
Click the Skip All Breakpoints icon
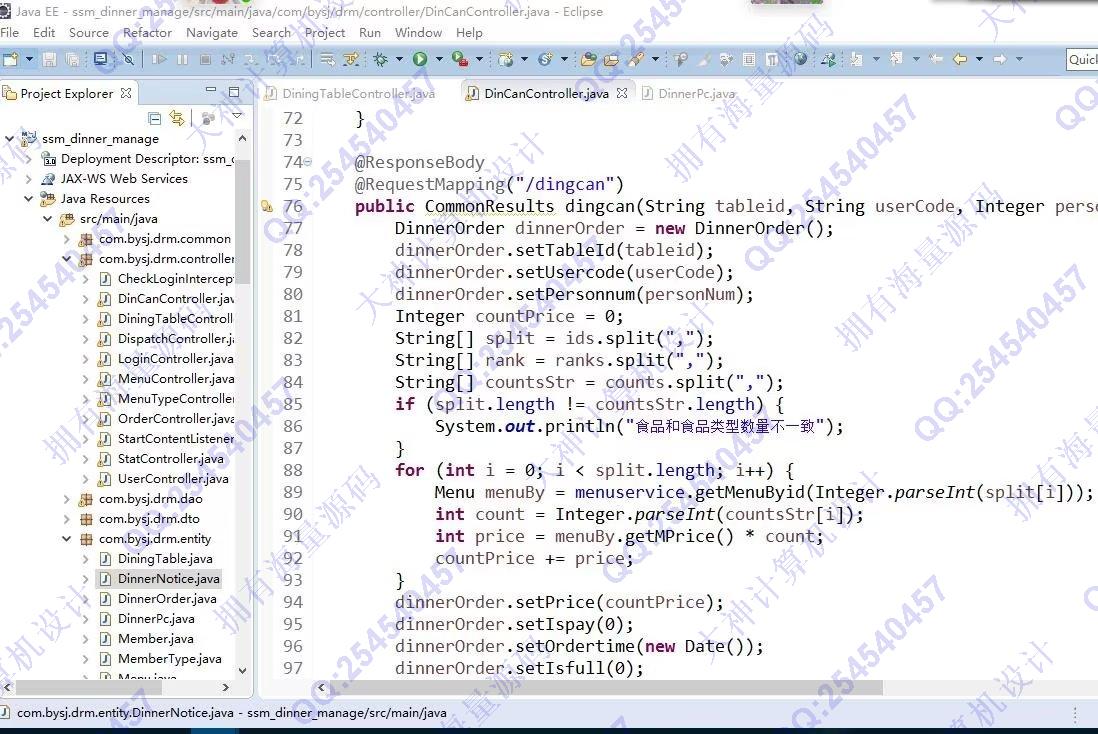pos(129,60)
